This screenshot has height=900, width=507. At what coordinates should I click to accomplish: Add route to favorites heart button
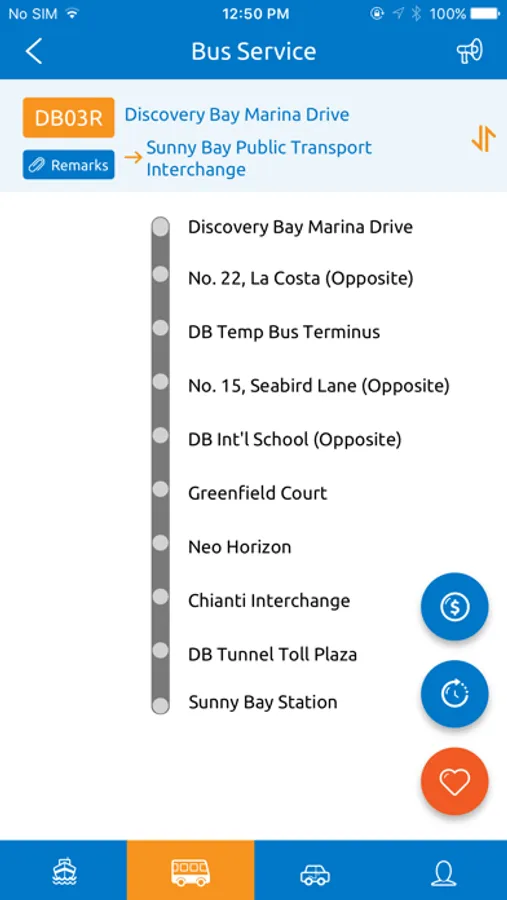pos(455,781)
